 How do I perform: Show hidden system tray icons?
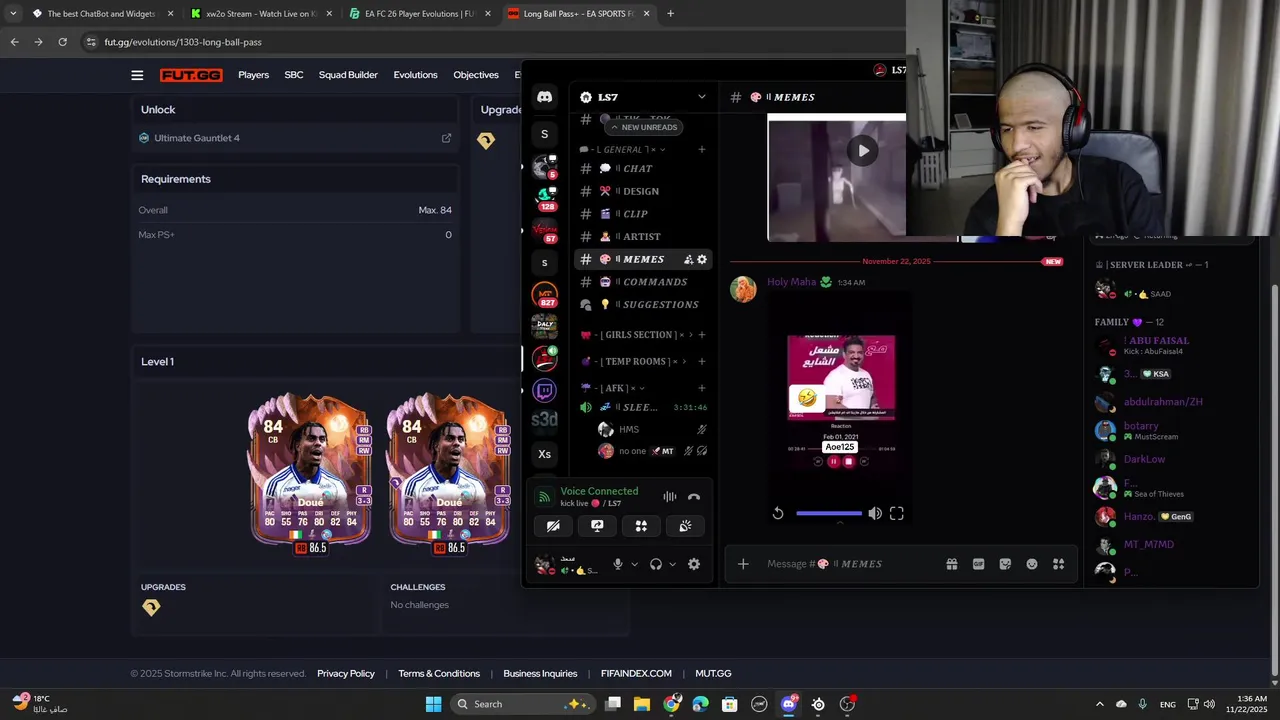pyautogui.click(x=1100, y=704)
